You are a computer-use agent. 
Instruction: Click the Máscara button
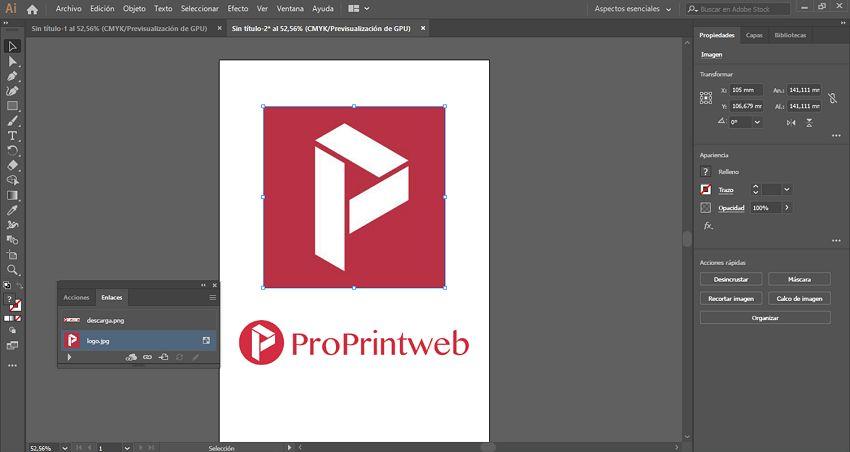[799, 280]
